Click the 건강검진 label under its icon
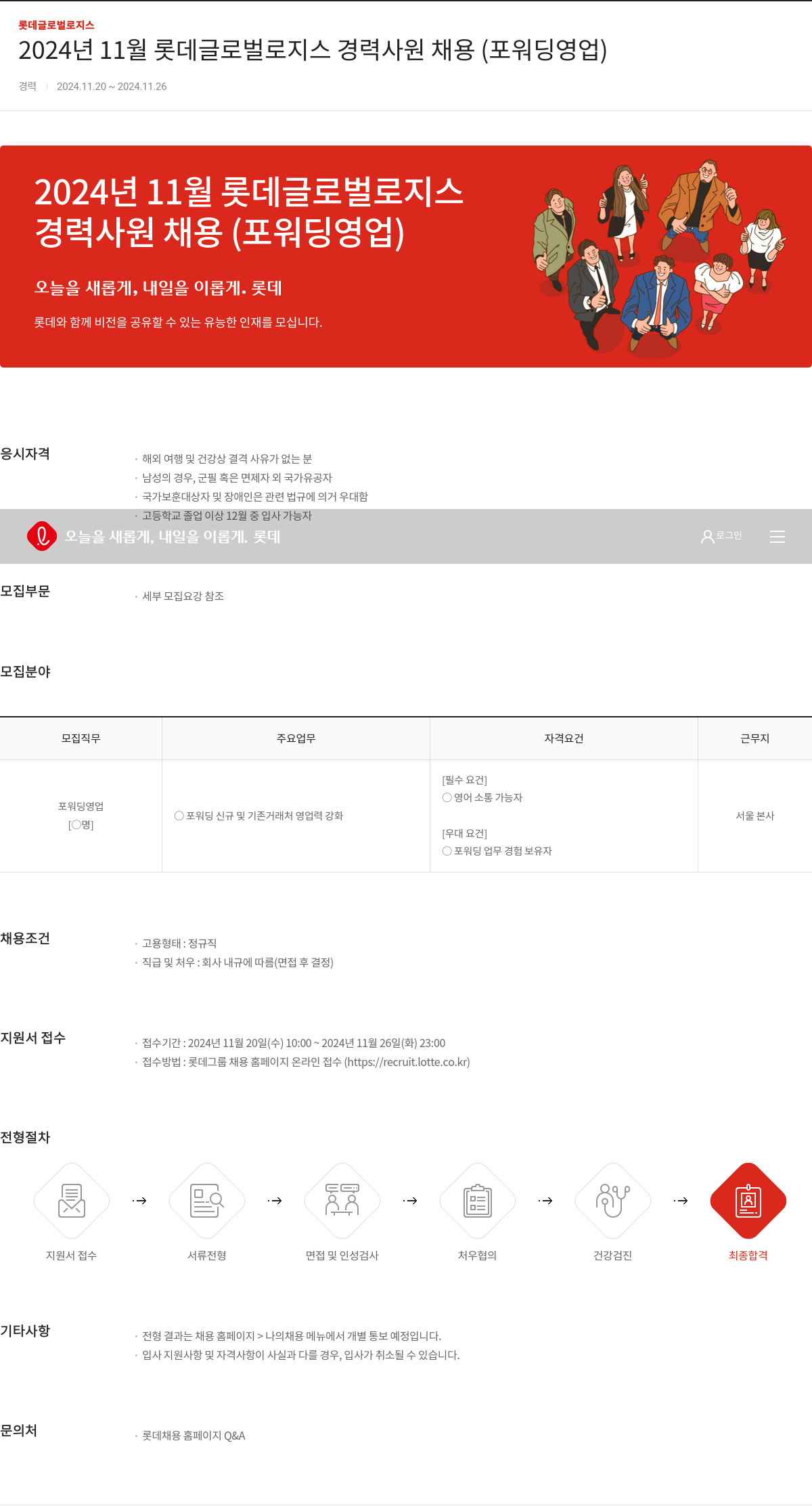Screen dimensions: 812x1506 pos(613,1256)
